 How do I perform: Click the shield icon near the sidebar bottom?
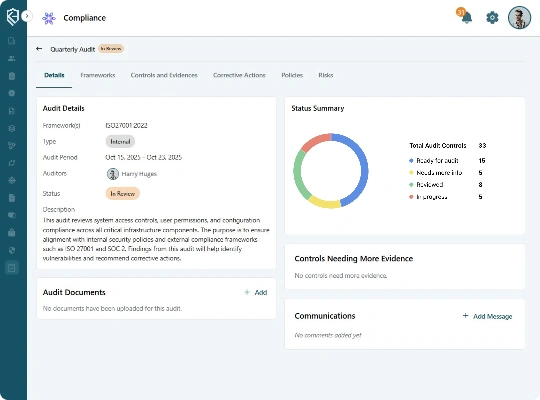[x=12, y=250]
